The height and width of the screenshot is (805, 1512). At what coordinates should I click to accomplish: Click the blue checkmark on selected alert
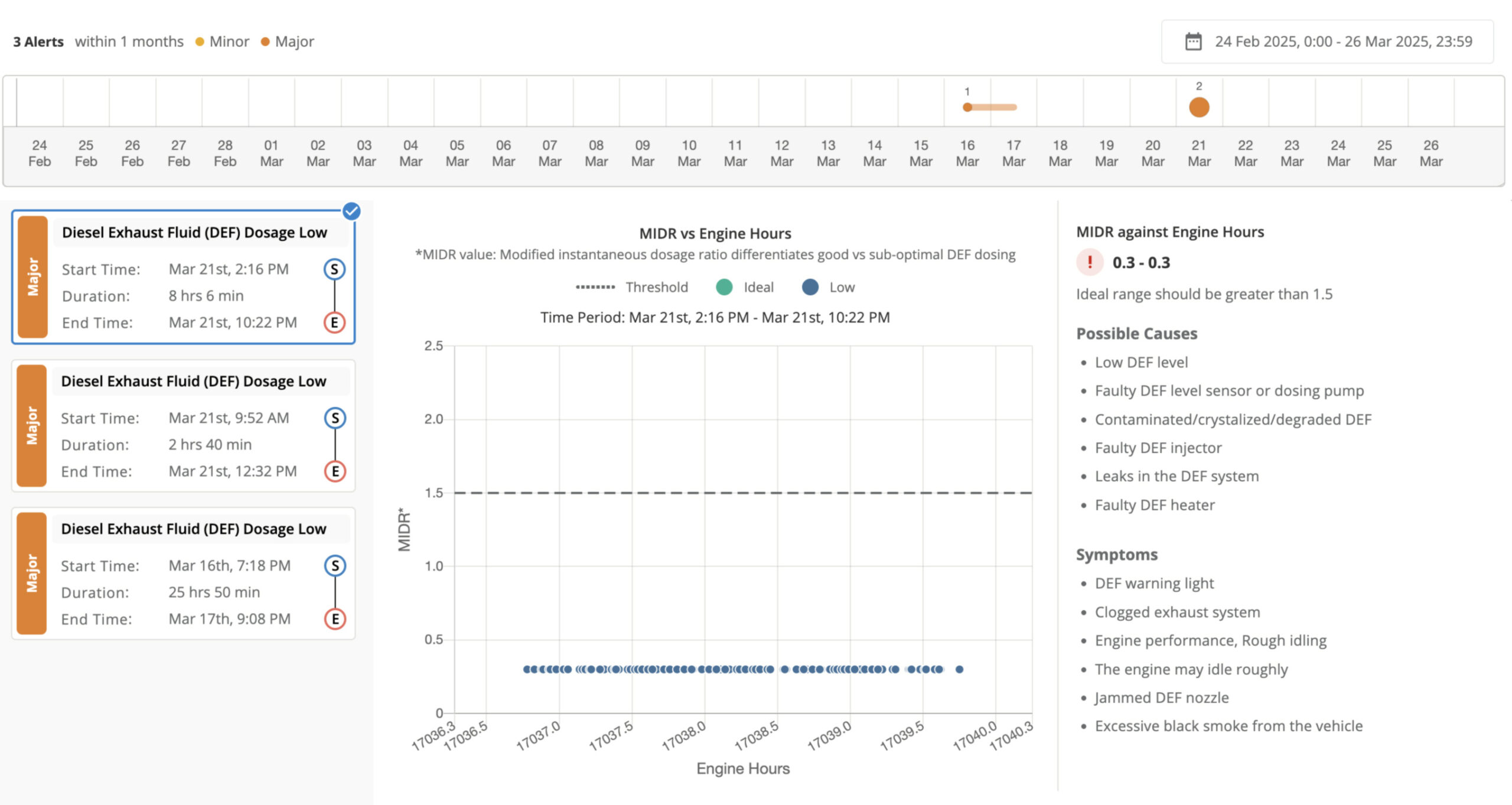coord(351,211)
